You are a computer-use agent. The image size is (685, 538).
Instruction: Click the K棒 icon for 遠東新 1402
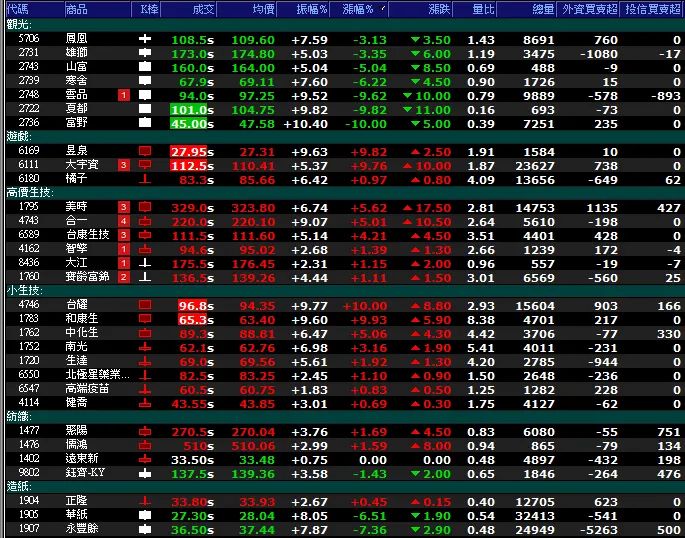click(145, 459)
